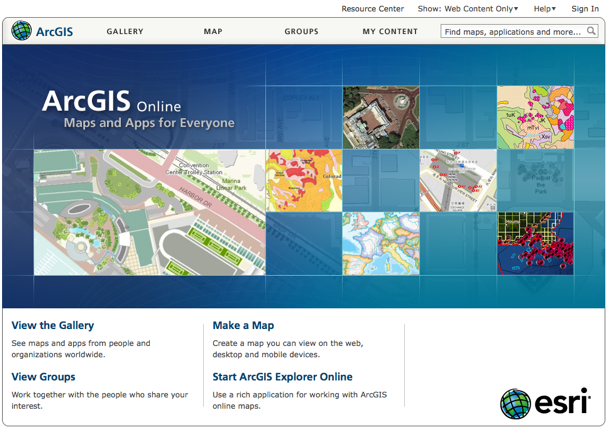Open the Resource Center link
608x429 pixels.
tap(373, 9)
